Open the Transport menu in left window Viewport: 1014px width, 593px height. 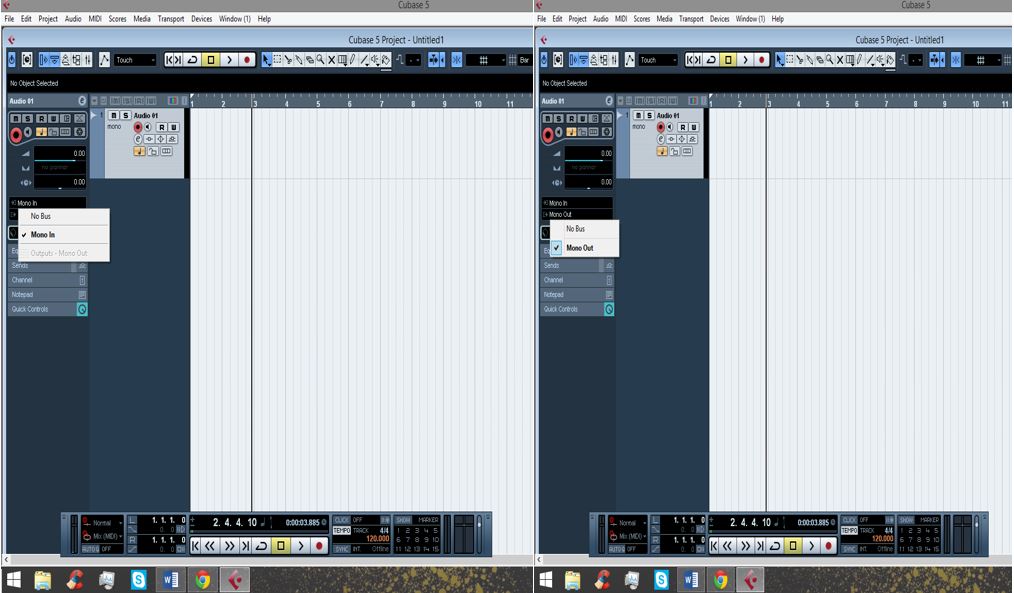coord(171,19)
